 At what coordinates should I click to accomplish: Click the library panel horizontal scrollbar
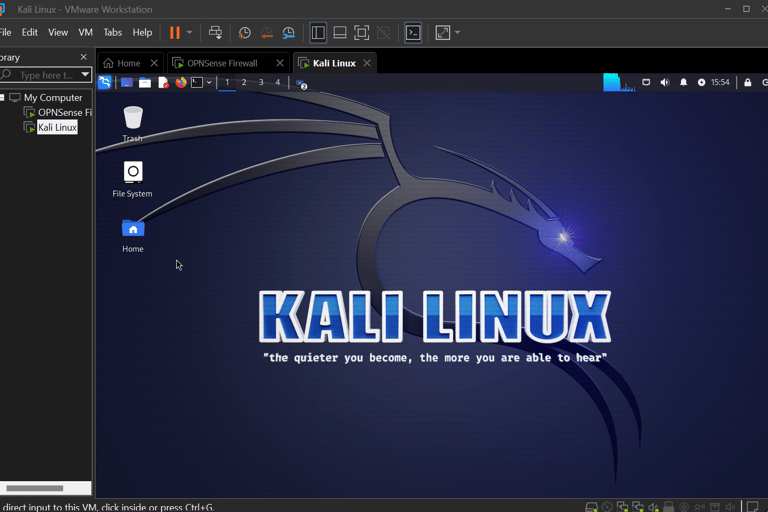pos(35,488)
